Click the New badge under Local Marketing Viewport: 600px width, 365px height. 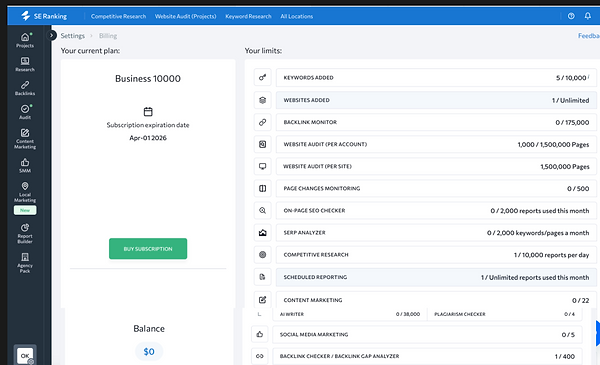[x=25, y=210]
